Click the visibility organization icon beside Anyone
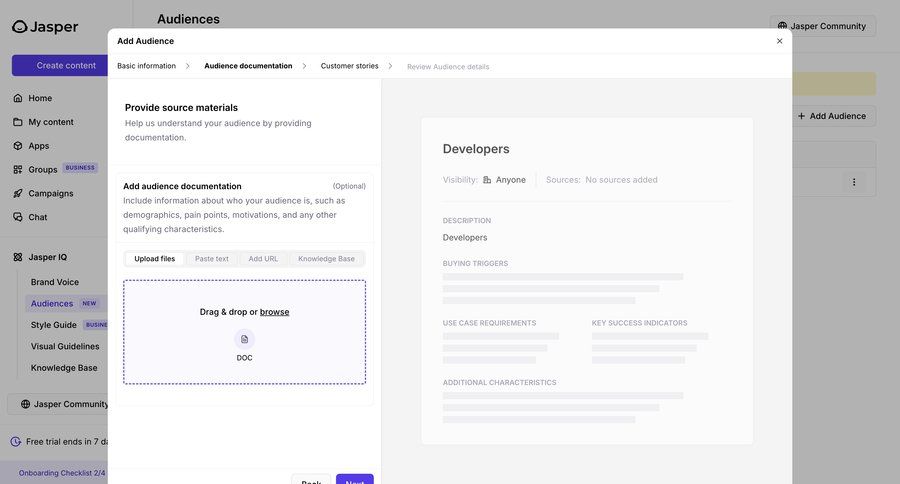Viewport: 900px width, 484px height. click(x=487, y=180)
